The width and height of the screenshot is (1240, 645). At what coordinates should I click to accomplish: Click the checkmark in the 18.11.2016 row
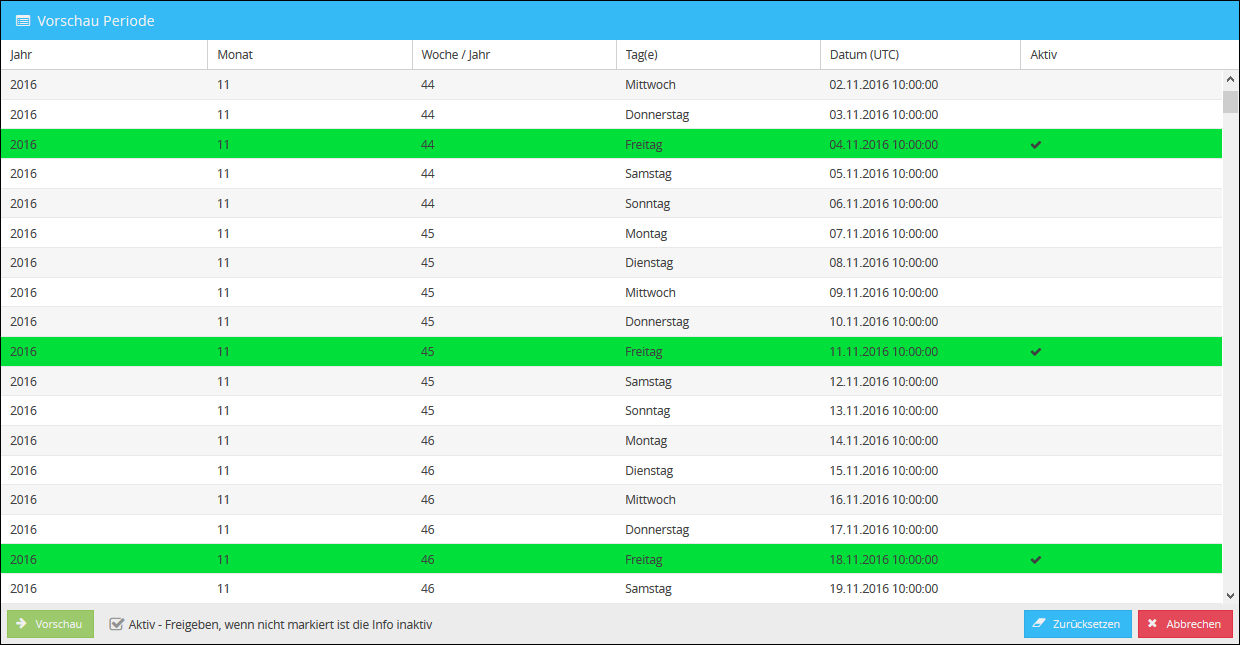coord(1036,560)
